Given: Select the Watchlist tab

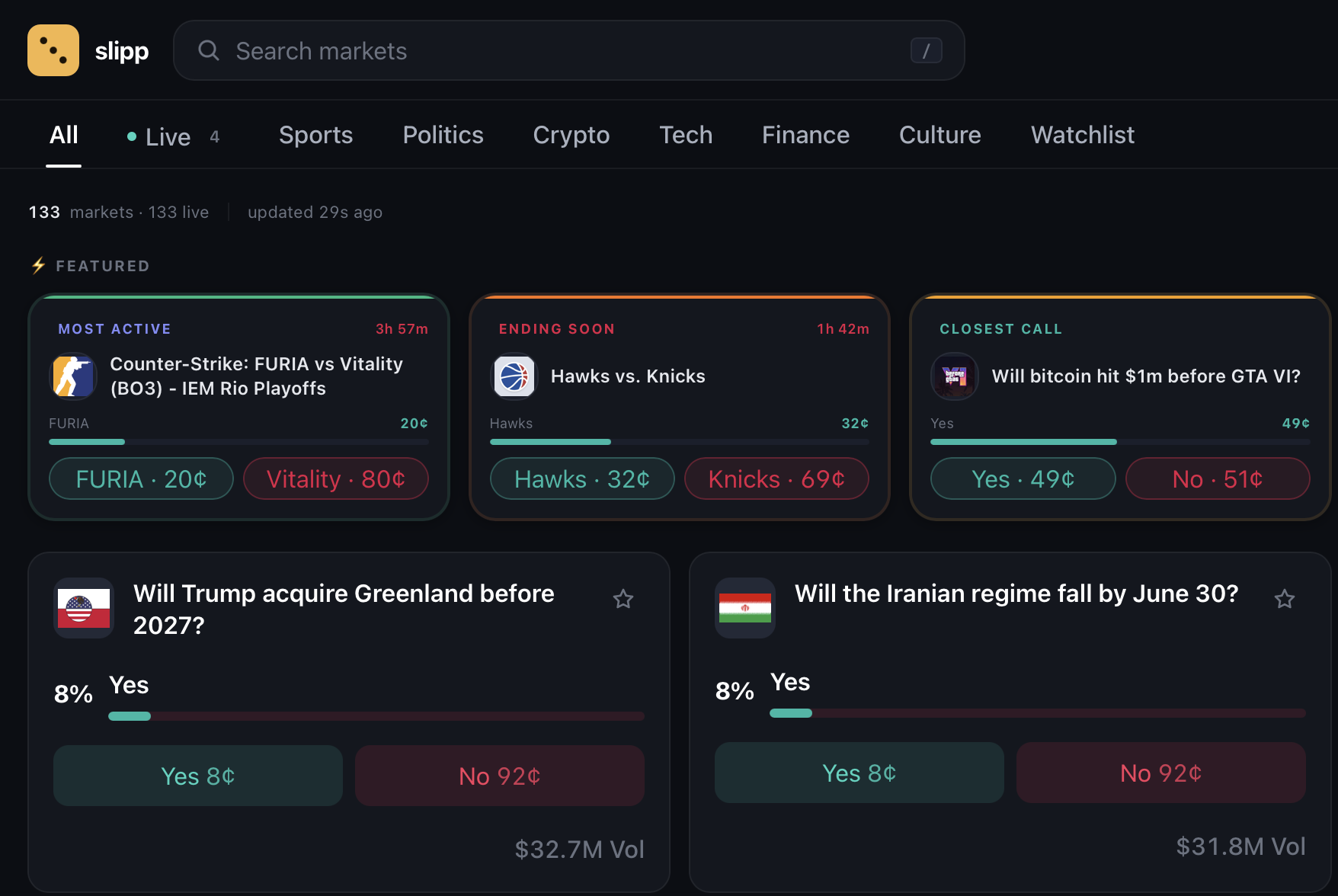Looking at the screenshot, I should [1082, 135].
